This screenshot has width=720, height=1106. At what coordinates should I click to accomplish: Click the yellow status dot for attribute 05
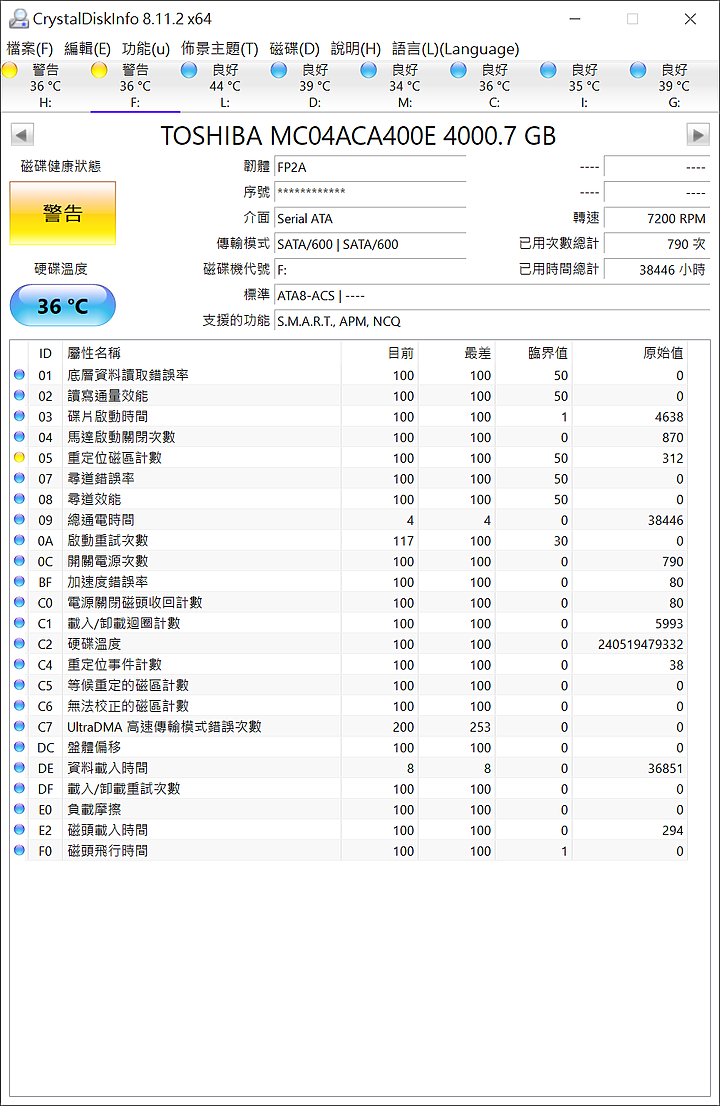coord(19,457)
